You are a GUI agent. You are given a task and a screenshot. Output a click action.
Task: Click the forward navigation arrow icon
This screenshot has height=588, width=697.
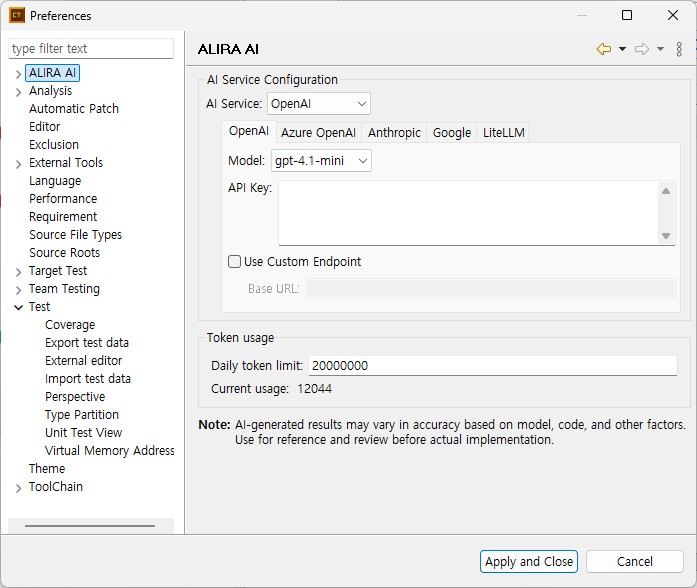[x=641, y=49]
